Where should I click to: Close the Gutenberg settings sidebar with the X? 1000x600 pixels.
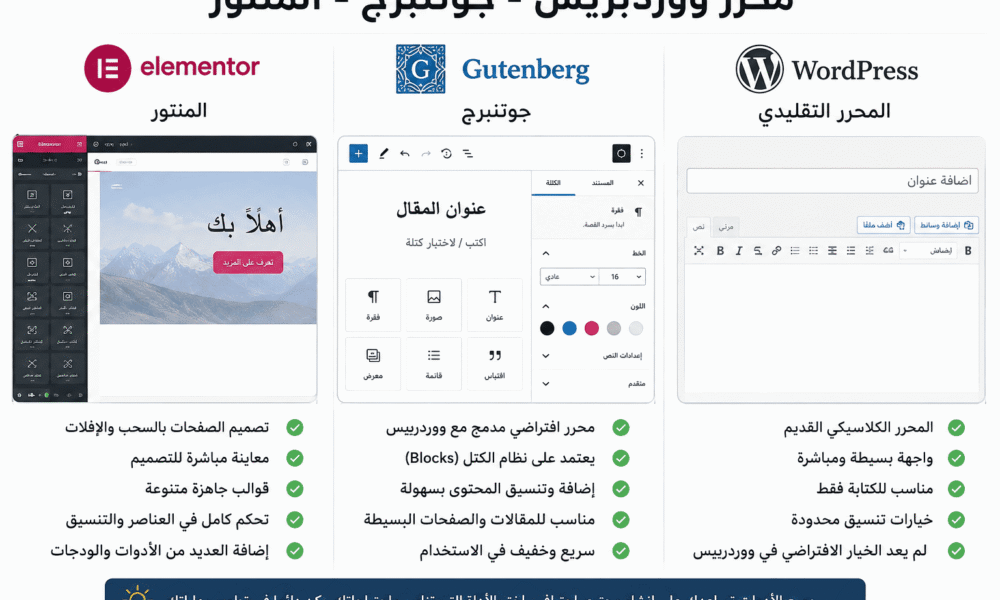point(640,183)
